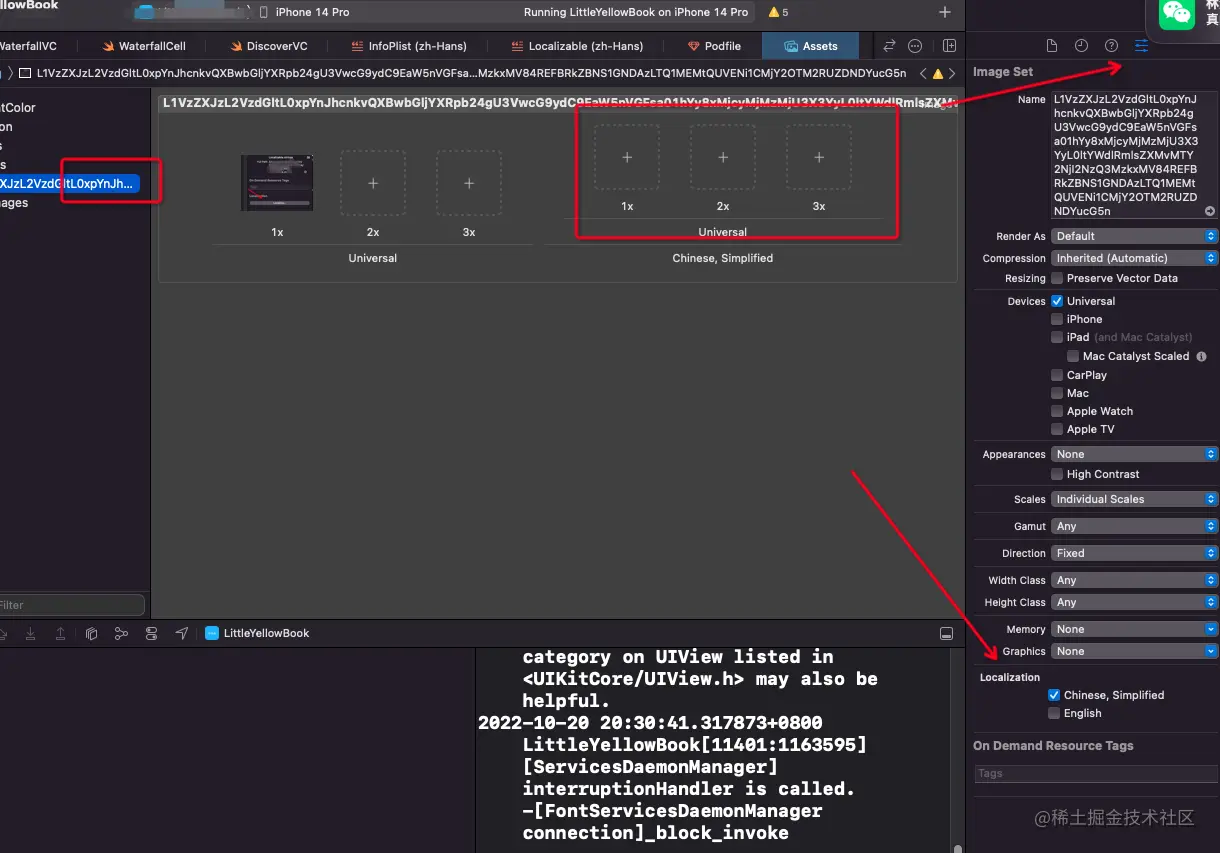
Task: Enable the Mac devices checkbox
Action: [1057, 393]
